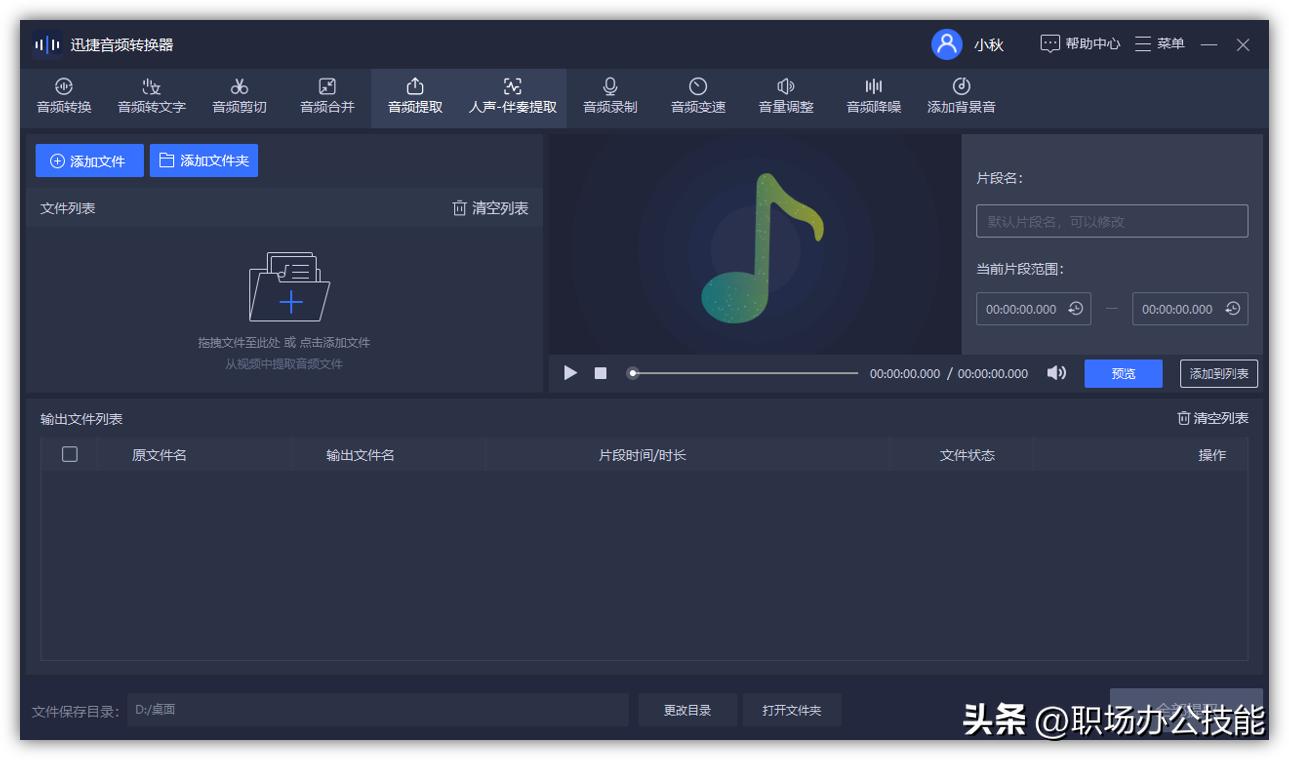This screenshot has width=1289, height=760.
Task: Expand the user account 小秋 menu
Action: pyautogui.click(x=966, y=45)
